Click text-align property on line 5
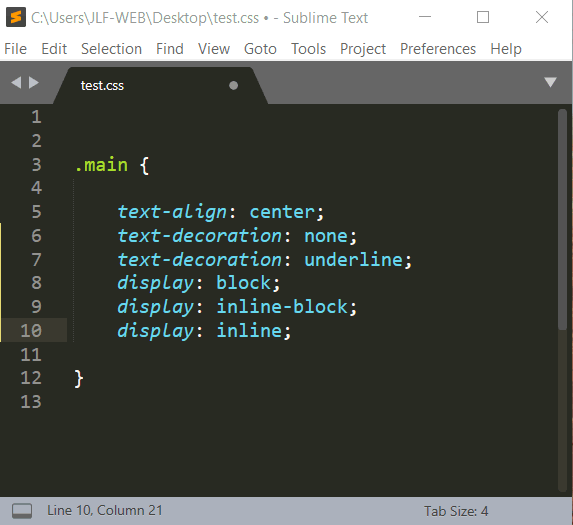 172,212
